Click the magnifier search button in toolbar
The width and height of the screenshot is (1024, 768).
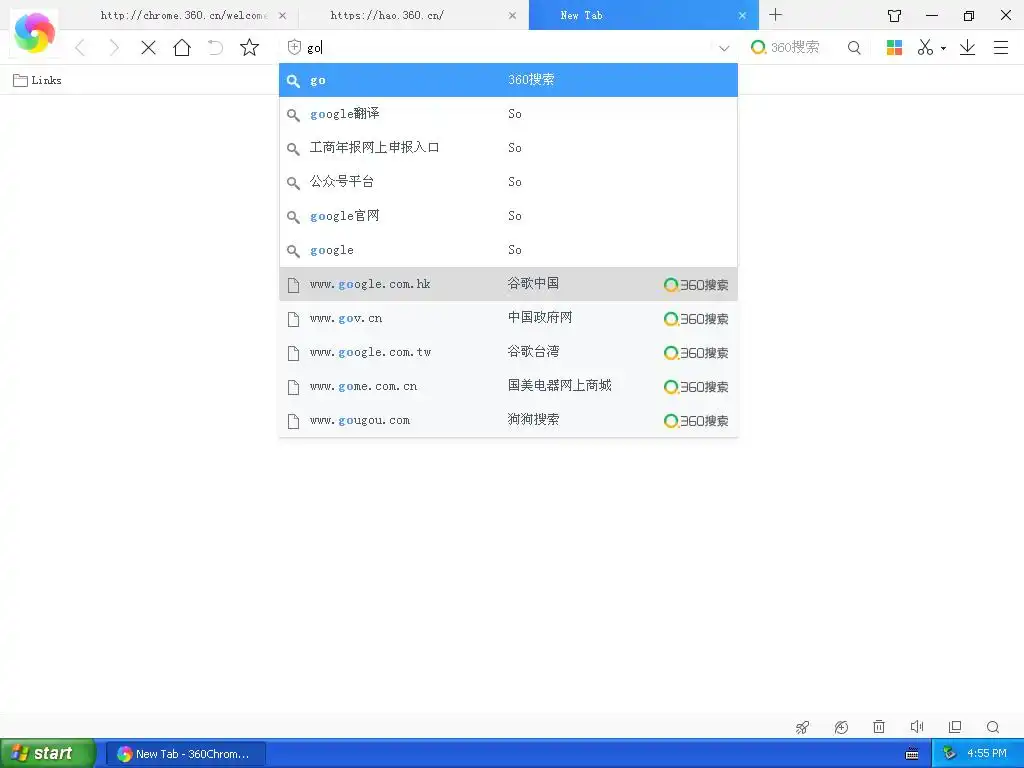tap(854, 47)
